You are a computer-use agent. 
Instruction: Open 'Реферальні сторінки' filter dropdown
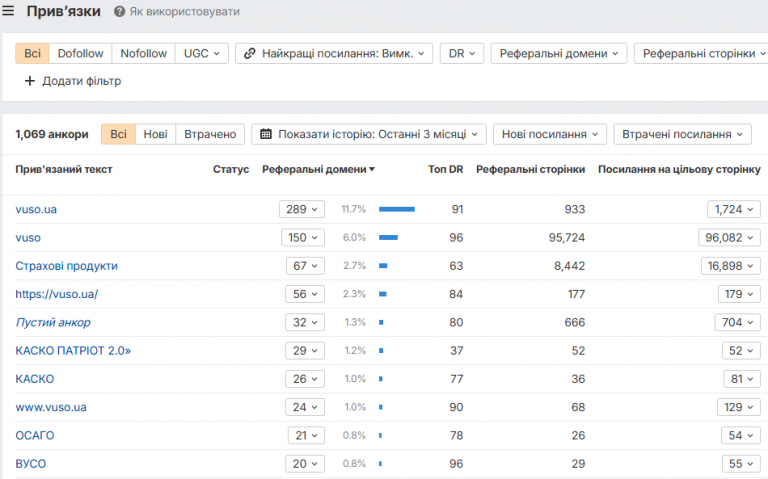[701, 53]
